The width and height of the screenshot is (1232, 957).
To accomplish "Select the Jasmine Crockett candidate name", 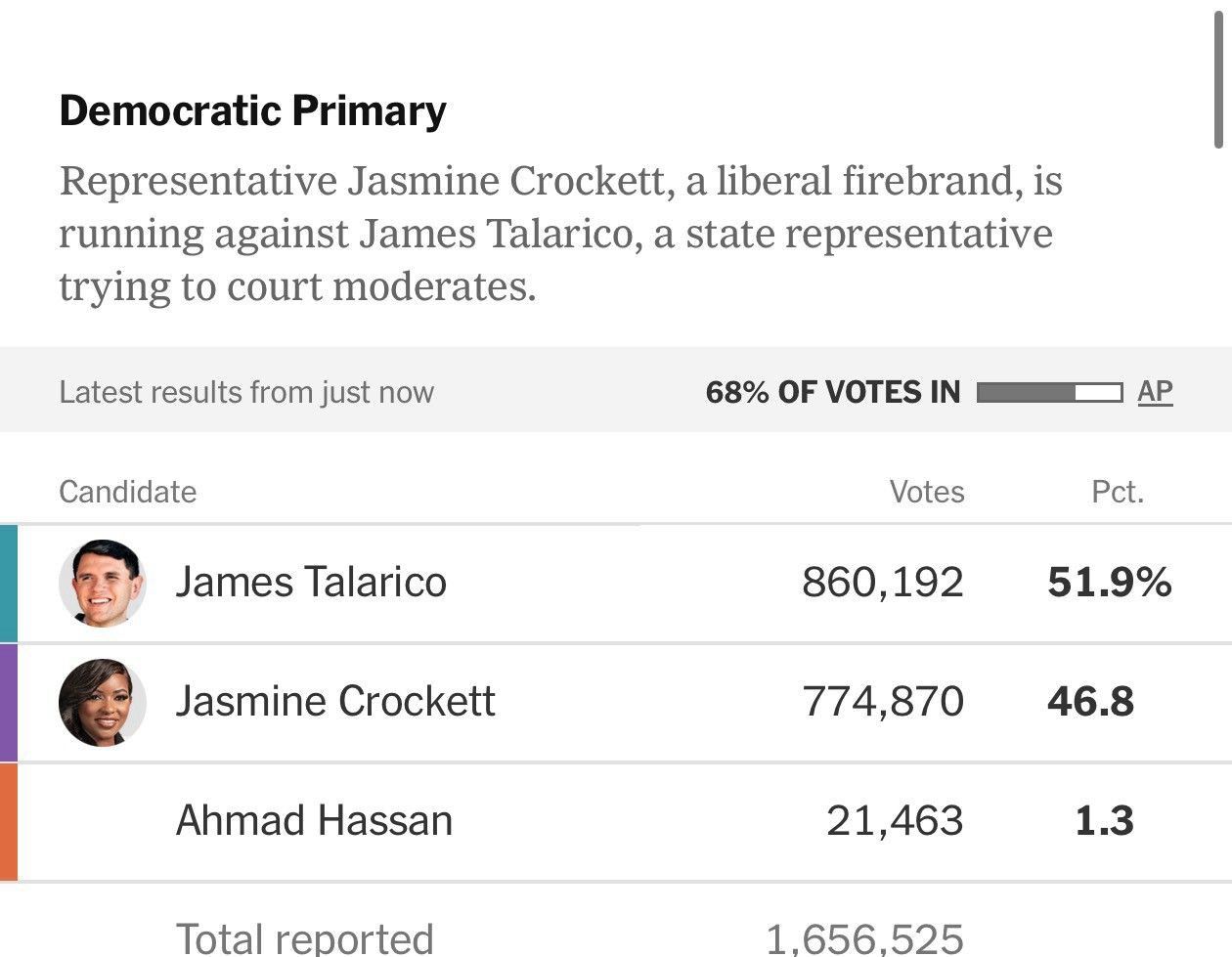I will [335, 702].
